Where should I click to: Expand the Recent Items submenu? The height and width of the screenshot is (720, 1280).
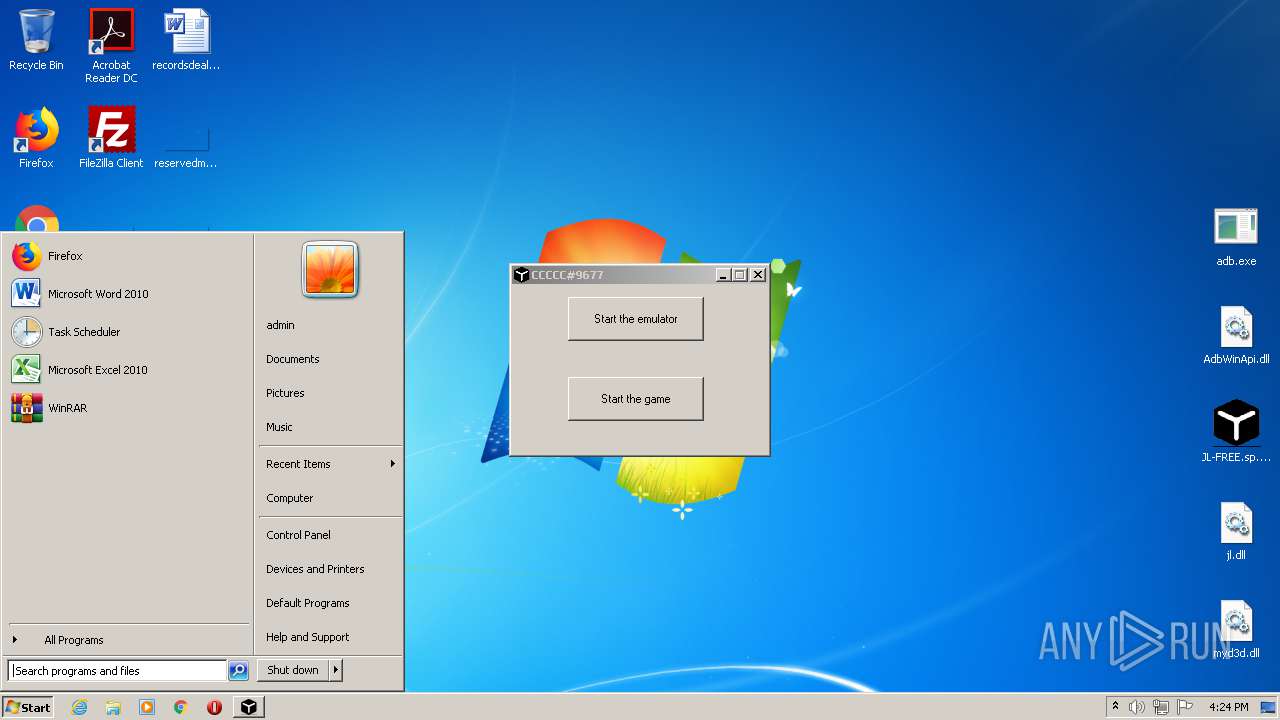click(330, 464)
